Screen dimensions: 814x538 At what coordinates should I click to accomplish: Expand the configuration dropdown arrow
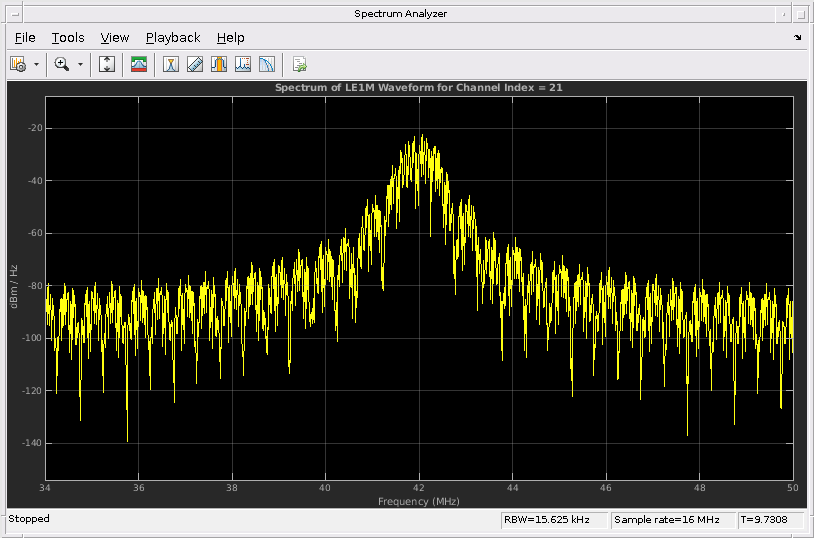[x=37, y=64]
